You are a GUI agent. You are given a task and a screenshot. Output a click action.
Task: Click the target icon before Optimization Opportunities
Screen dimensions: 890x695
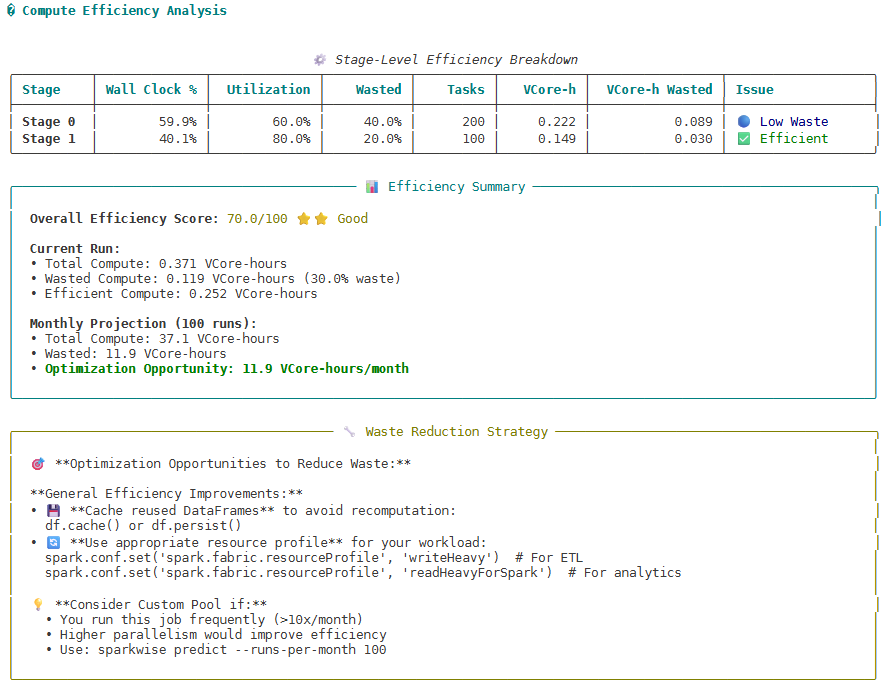(38, 464)
